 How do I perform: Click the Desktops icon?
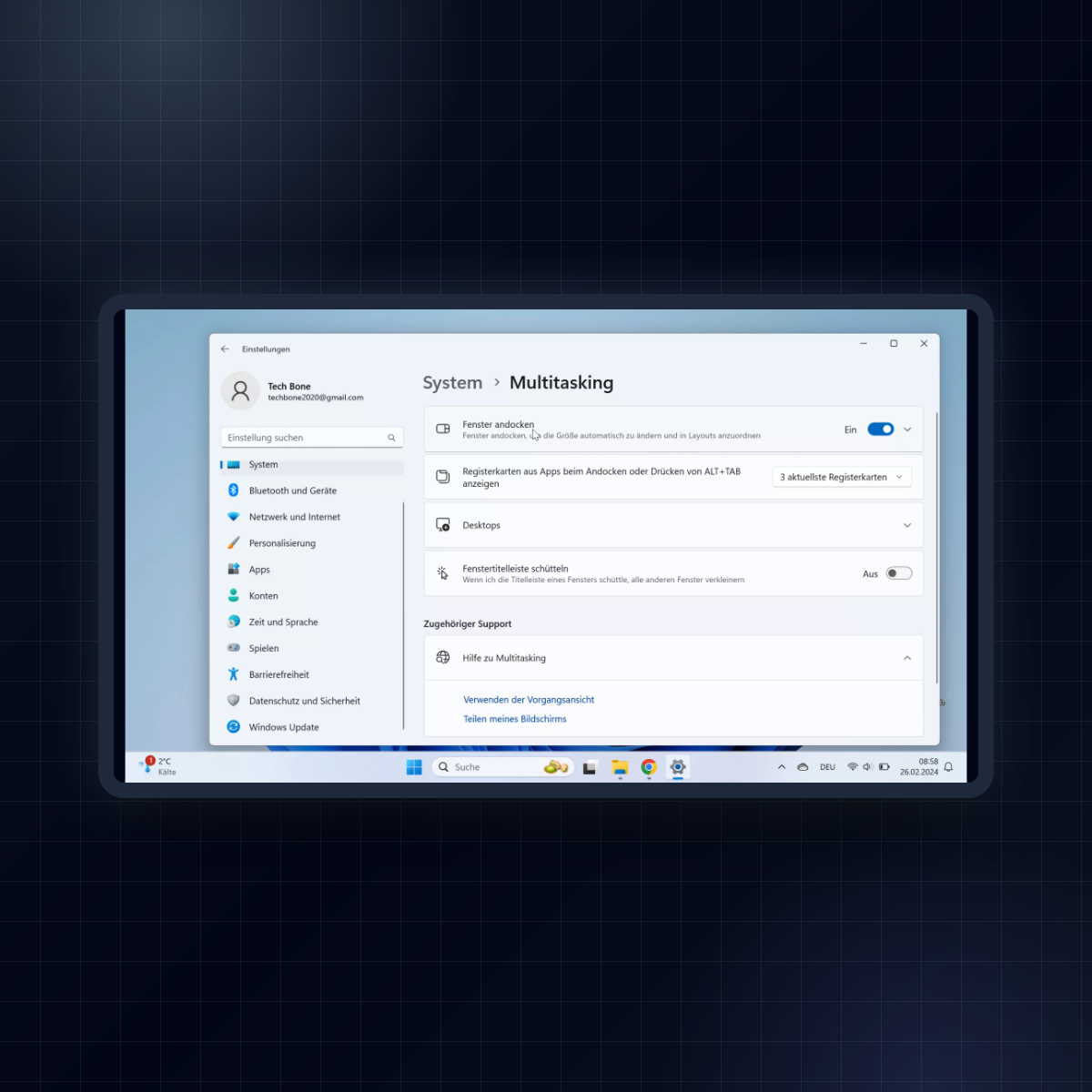[x=443, y=525]
